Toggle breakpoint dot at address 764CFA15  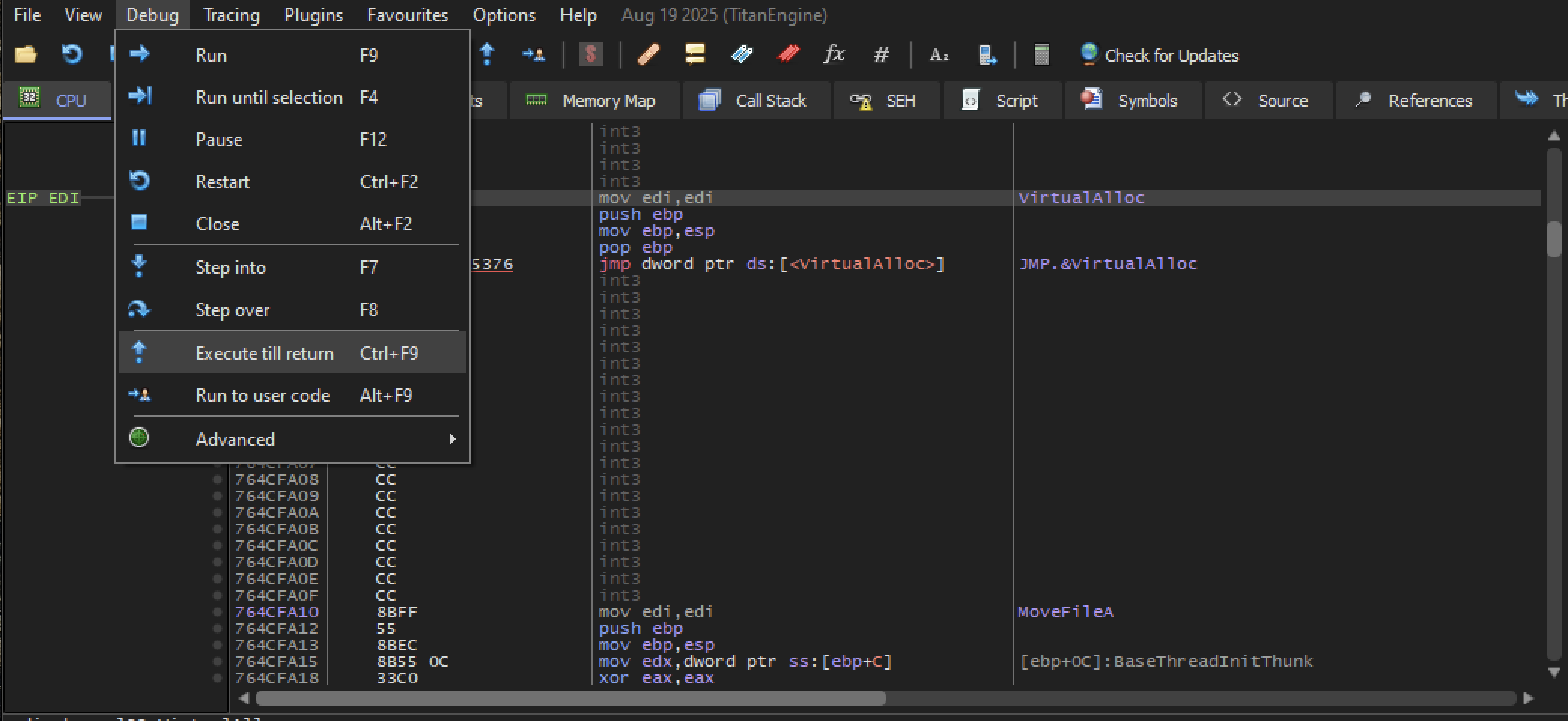(217, 662)
